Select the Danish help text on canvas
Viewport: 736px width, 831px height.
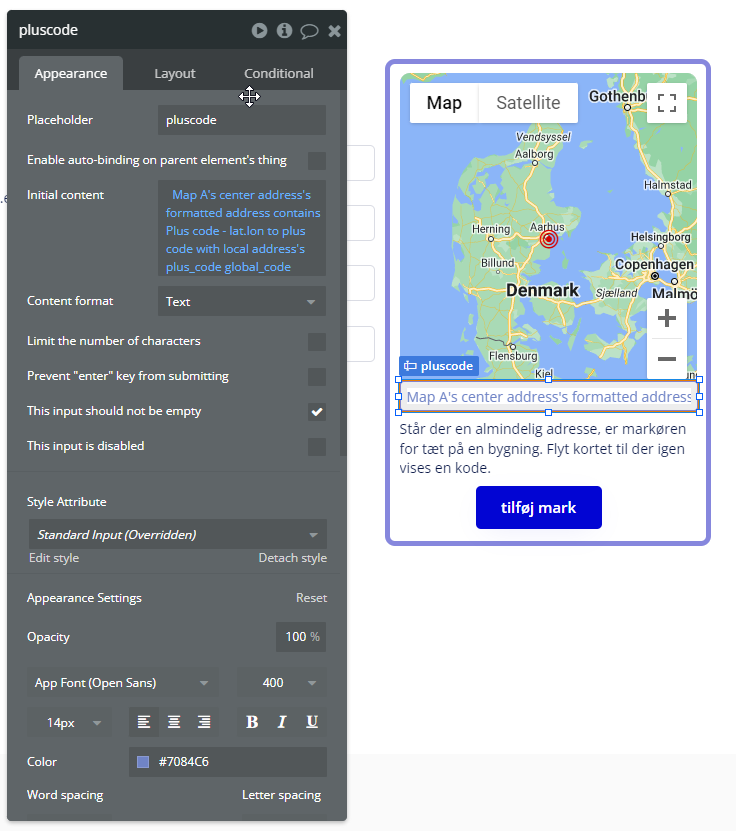click(x=543, y=448)
